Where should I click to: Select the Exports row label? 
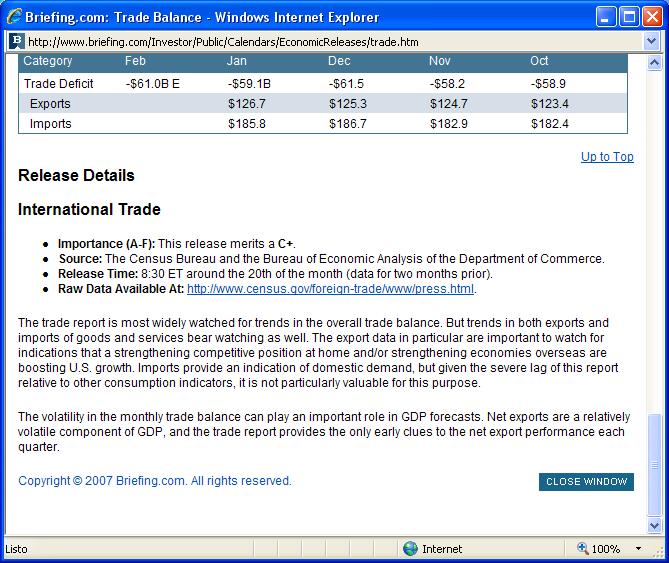[x=50, y=104]
